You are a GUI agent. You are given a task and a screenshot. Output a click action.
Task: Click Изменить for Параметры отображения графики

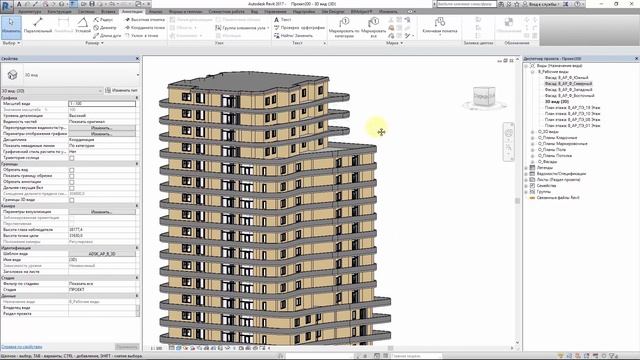(x=102, y=134)
